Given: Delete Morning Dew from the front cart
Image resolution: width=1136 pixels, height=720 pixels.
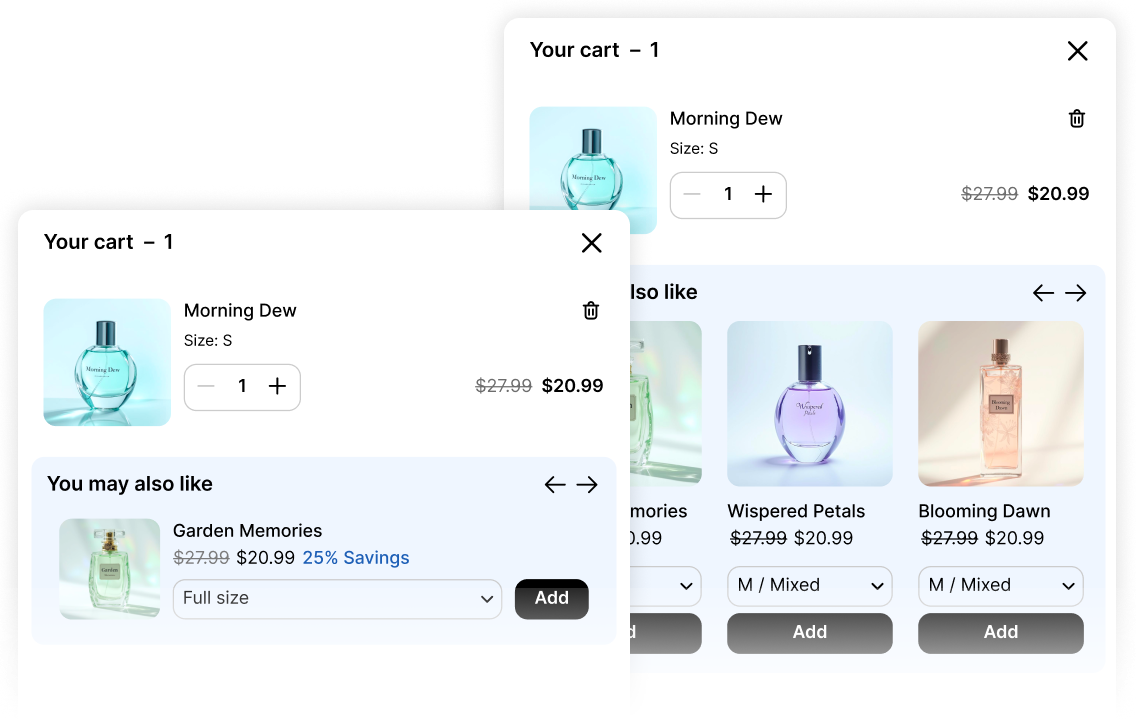Looking at the screenshot, I should 591,311.
